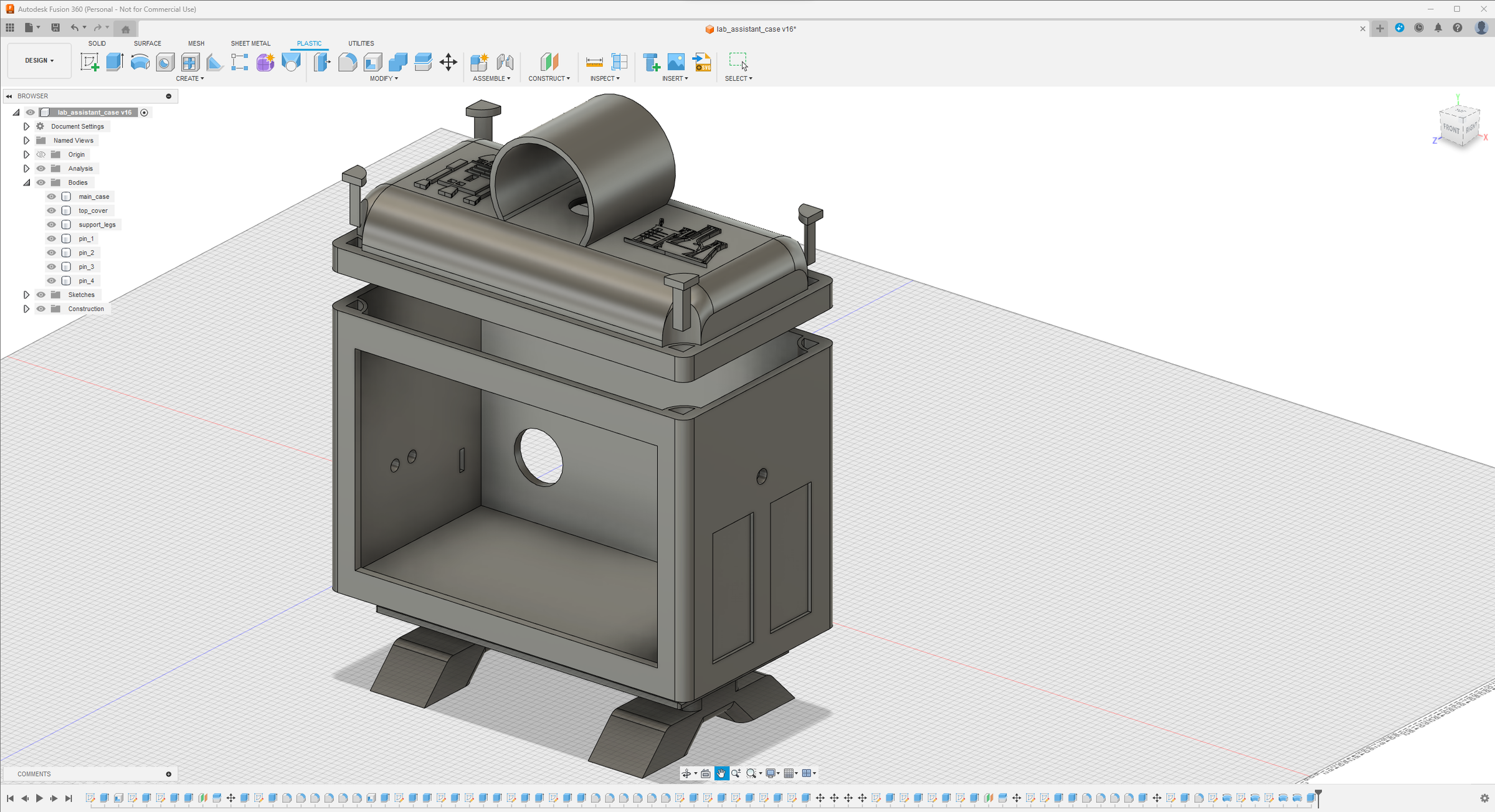The image size is (1495, 812).
Task: Click the Undo button
Action: coord(74,27)
